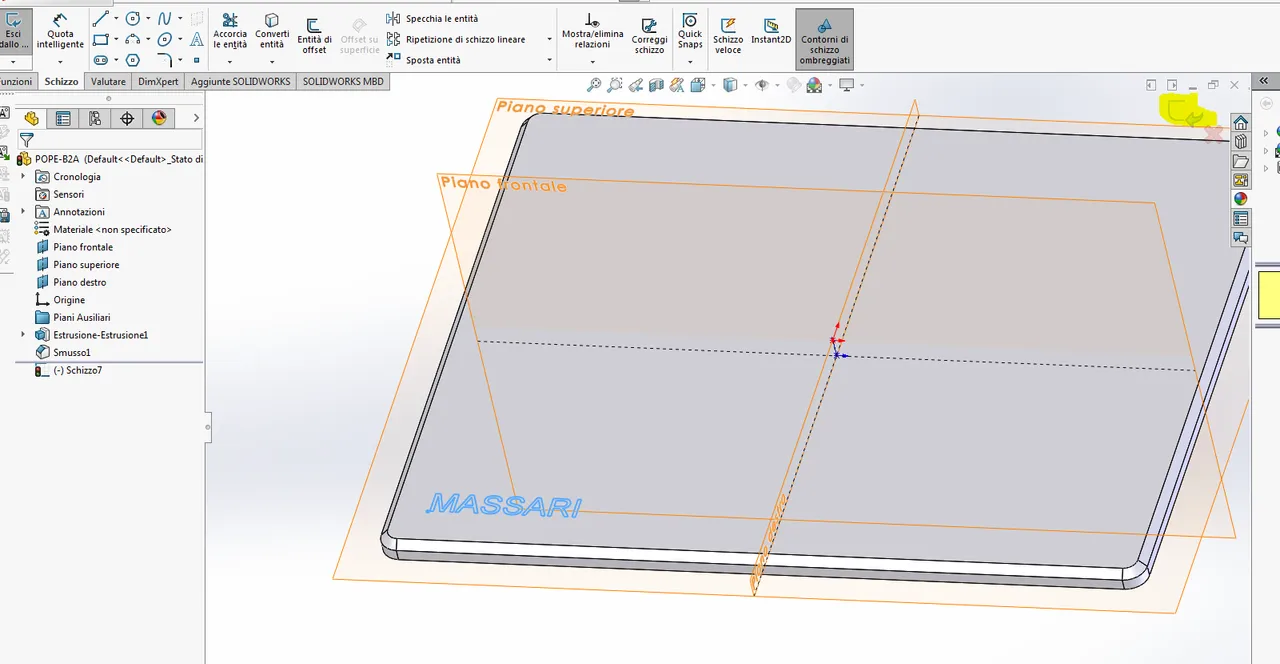The height and width of the screenshot is (664, 1280).
Task: Open the PropertyManager tab
Action: coord(63,118)
